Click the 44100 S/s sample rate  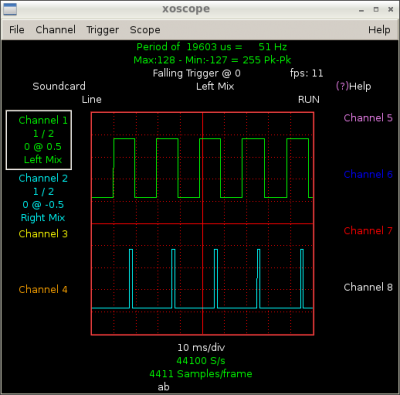tap(201, 361)
